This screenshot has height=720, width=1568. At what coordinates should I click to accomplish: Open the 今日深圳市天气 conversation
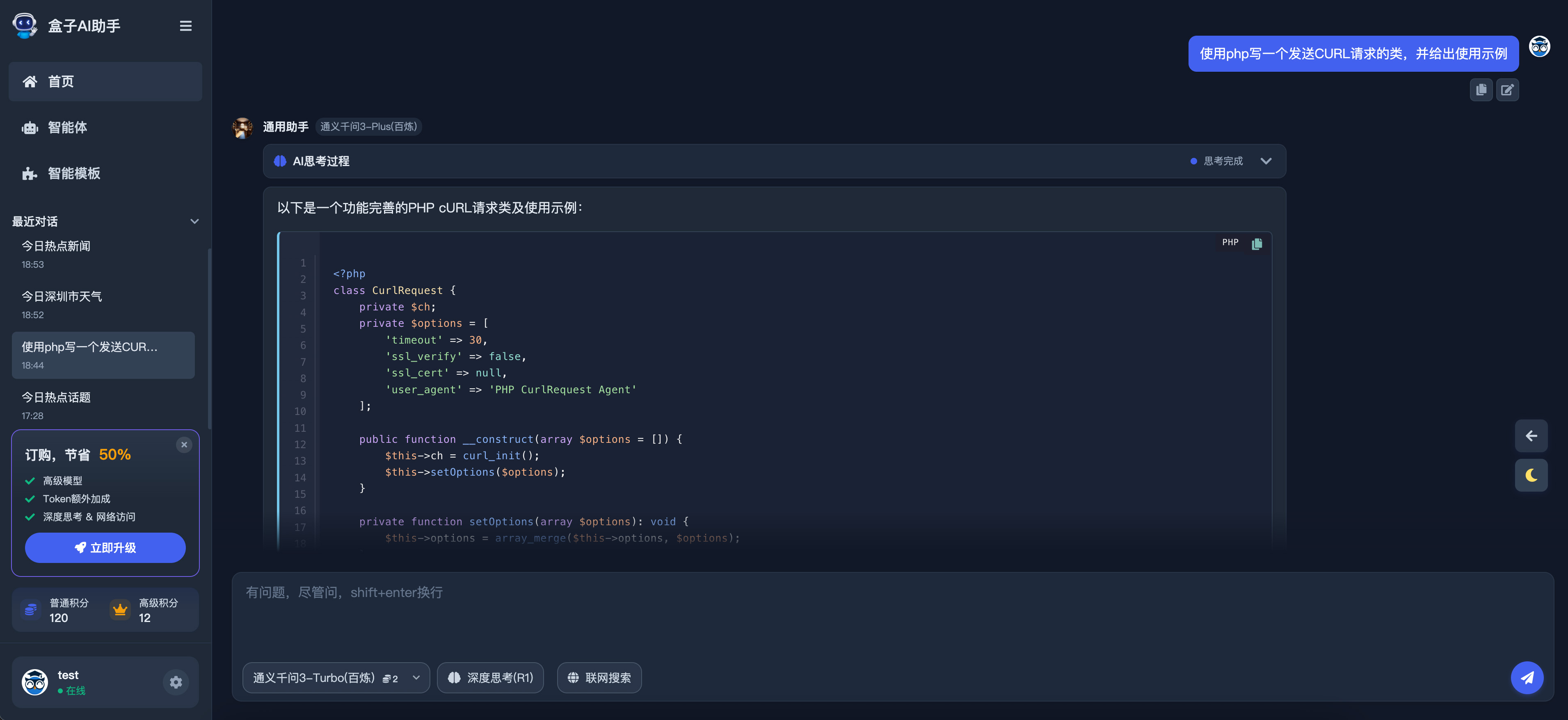(x=103, y=305)
